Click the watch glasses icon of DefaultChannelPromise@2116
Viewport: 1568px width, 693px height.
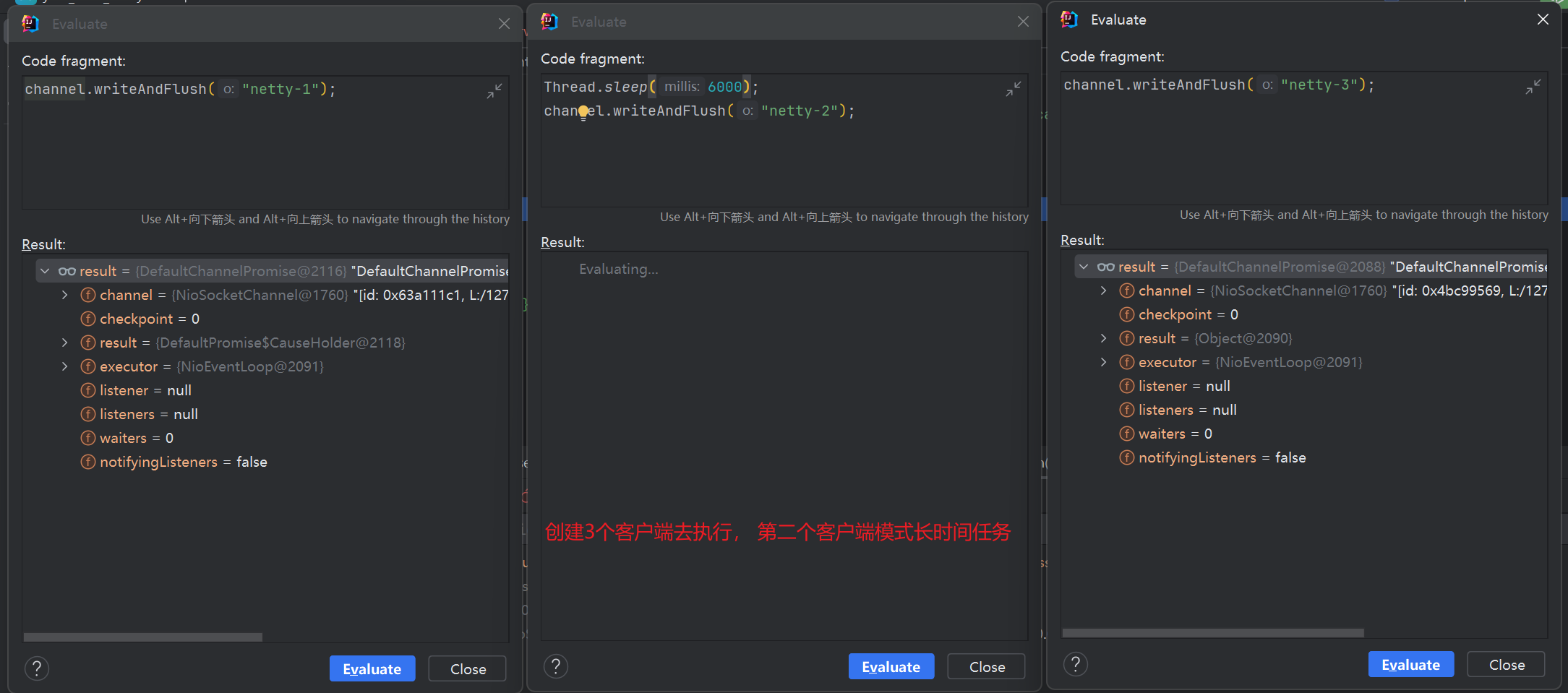(x=67, y=271)
